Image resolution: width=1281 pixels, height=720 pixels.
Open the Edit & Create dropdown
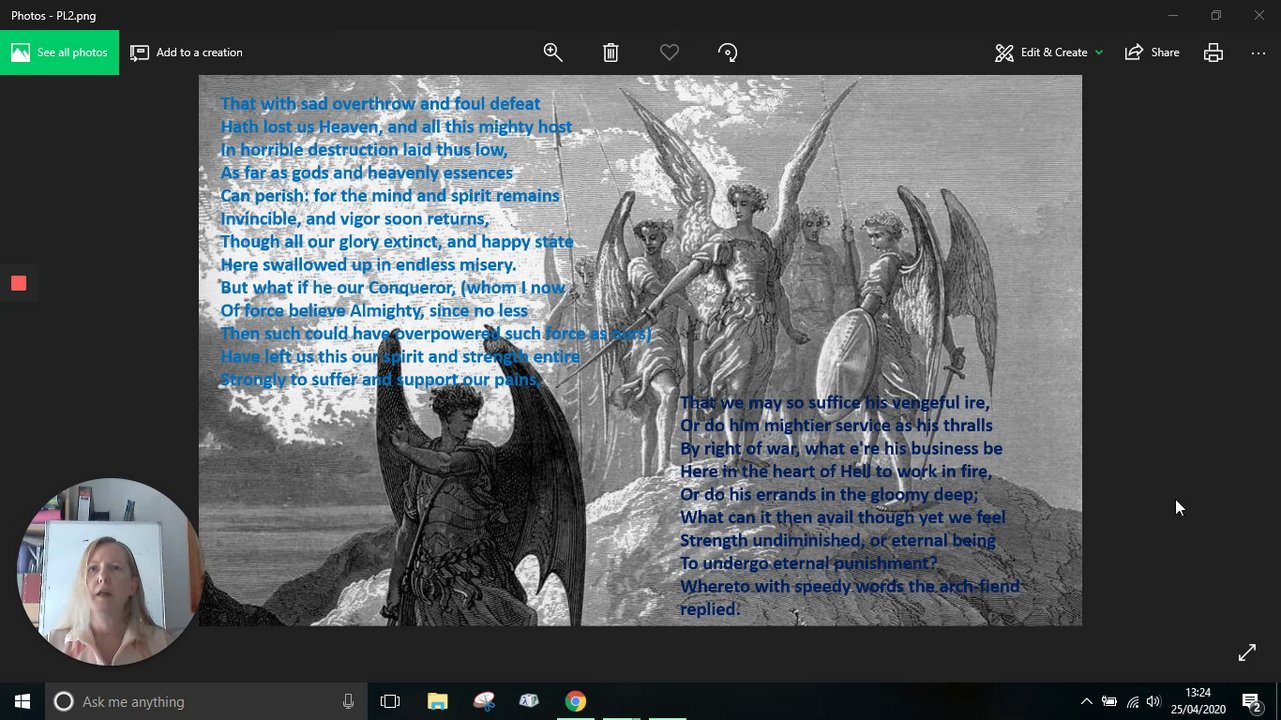pos(1049,53)
